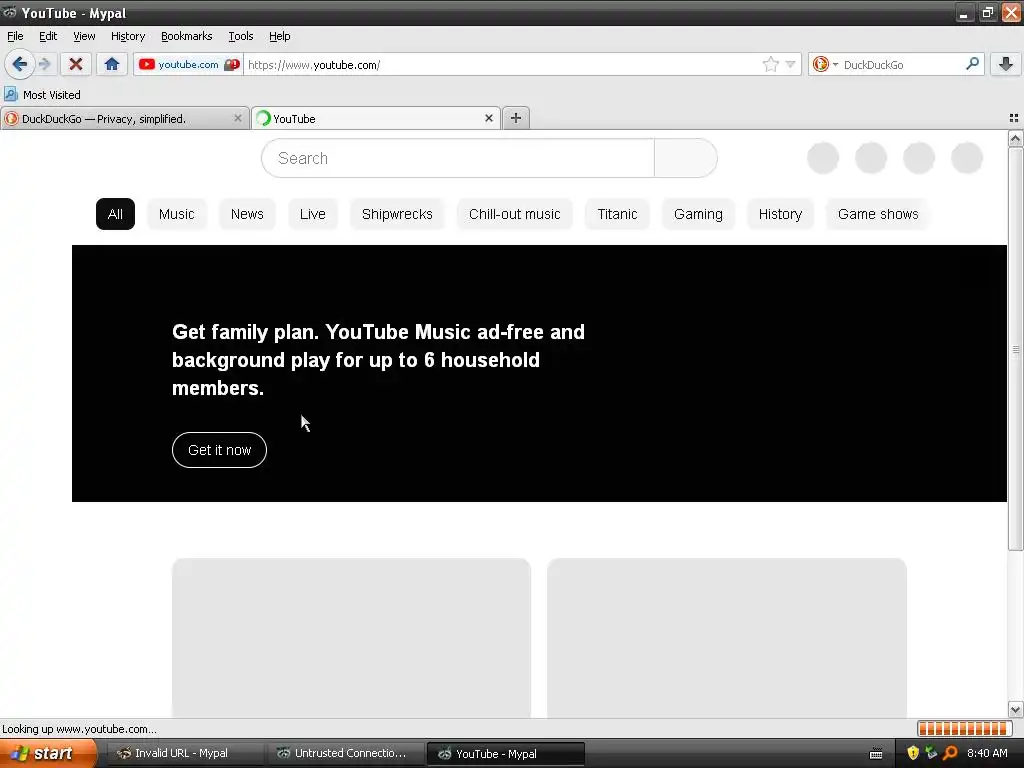
Task: Select the Chill-out music filter chip
Action: click(515, 214)
